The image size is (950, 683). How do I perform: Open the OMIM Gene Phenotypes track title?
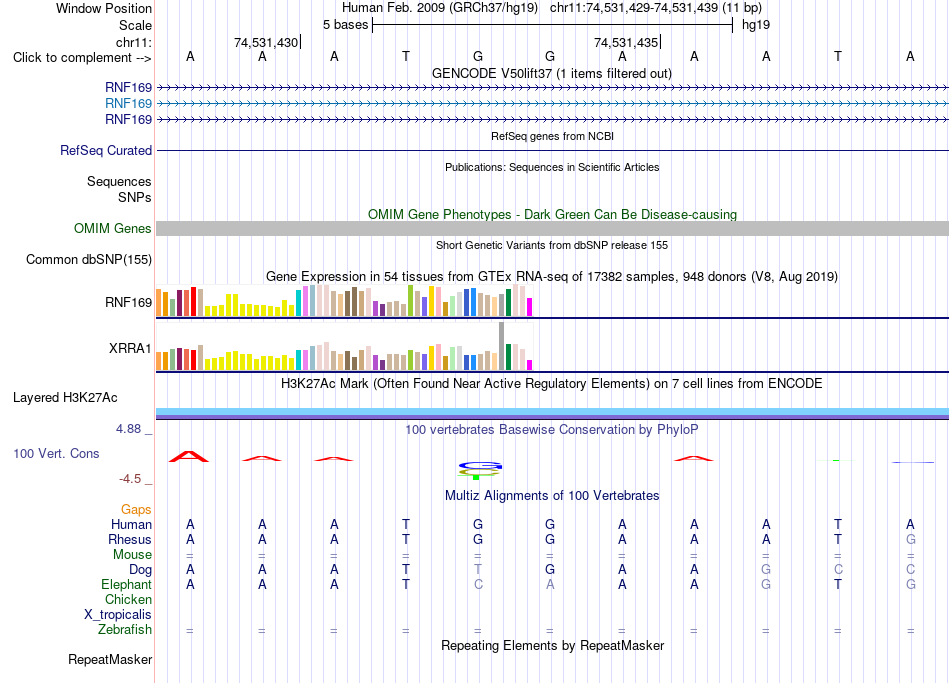pos(552,215)
